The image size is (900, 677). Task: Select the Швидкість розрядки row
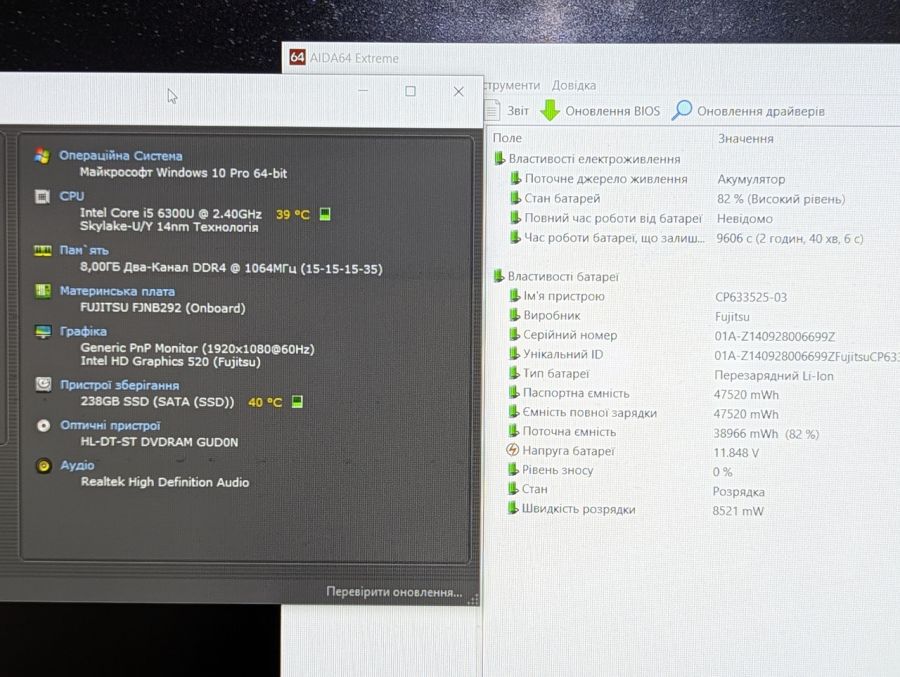coord(635,509)
